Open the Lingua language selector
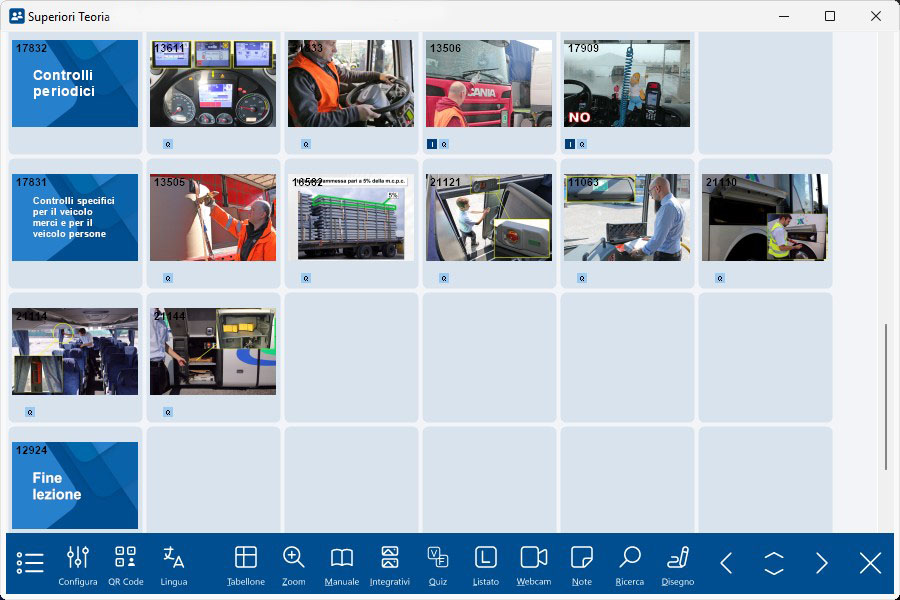The image size is (900, 600). coord(174,563)
